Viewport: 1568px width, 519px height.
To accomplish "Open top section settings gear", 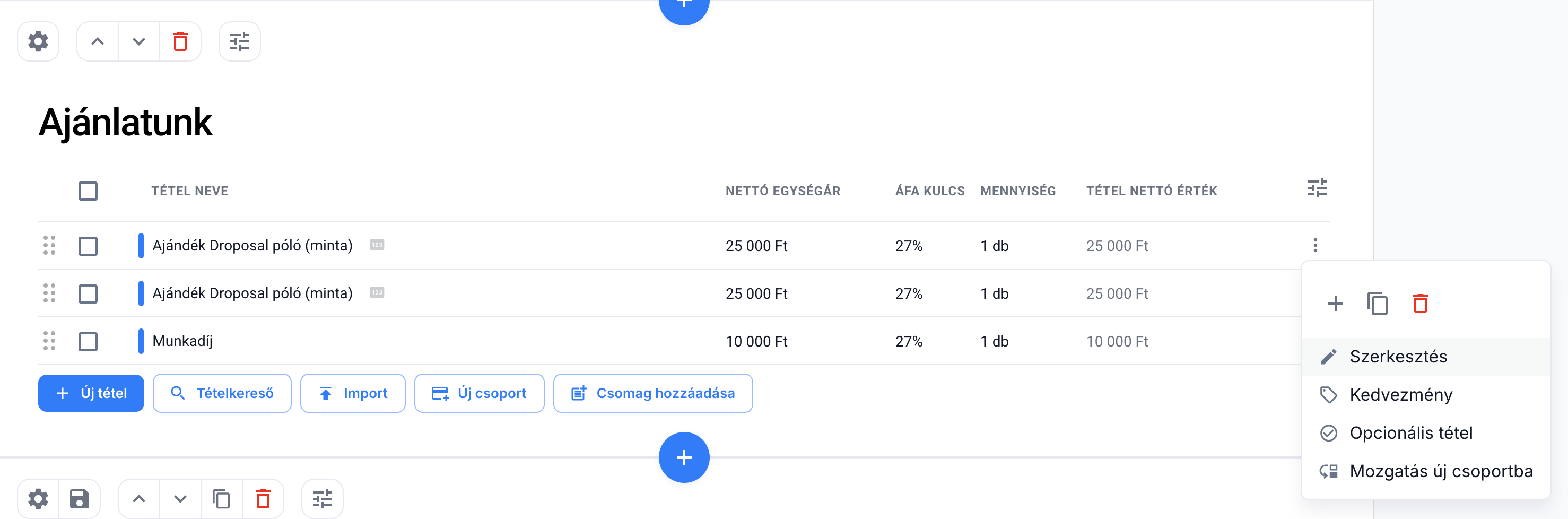I will (x=38, y=41).
